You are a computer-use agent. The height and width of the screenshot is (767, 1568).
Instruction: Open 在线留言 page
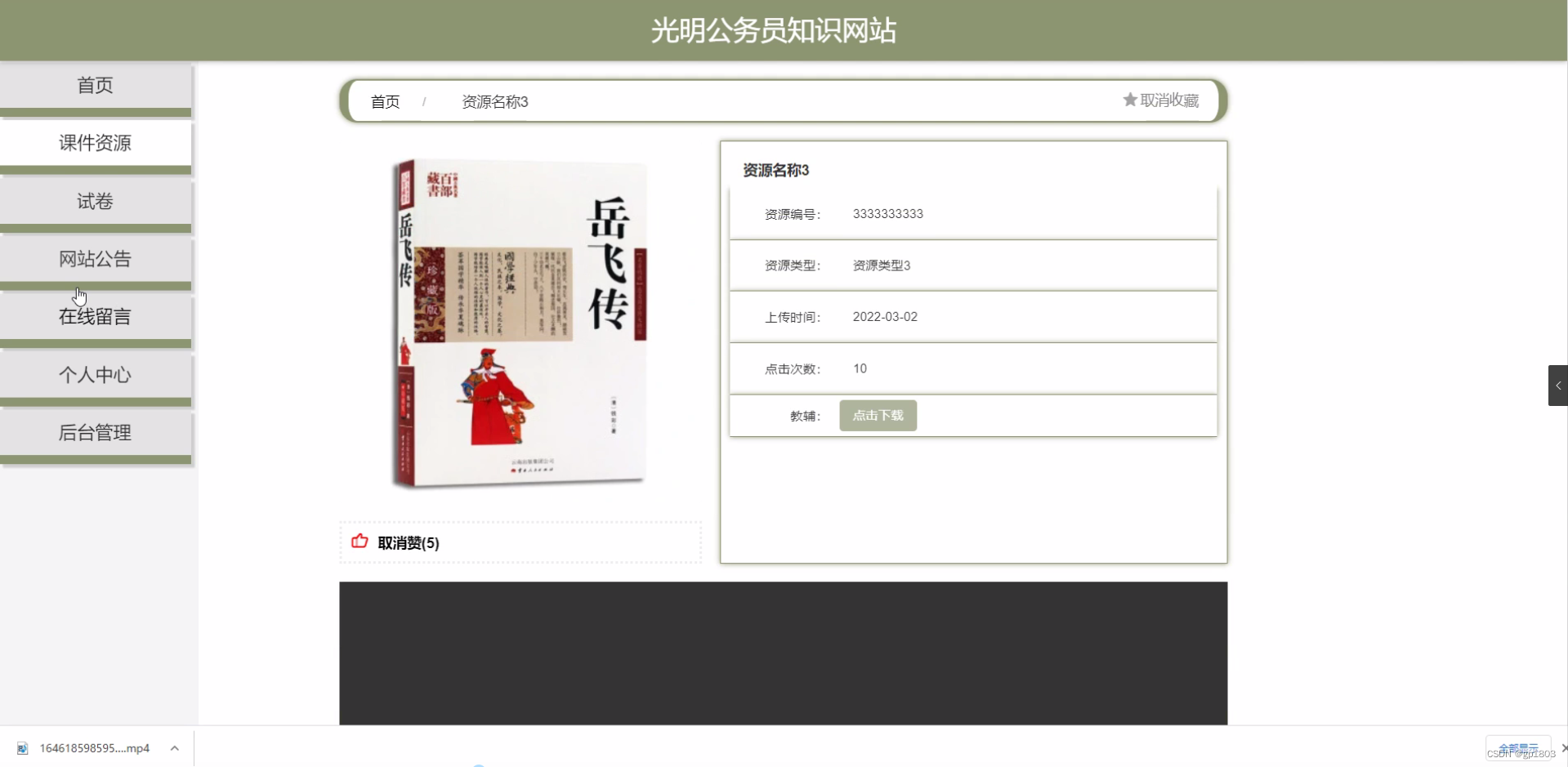click(x=95, y=317)
